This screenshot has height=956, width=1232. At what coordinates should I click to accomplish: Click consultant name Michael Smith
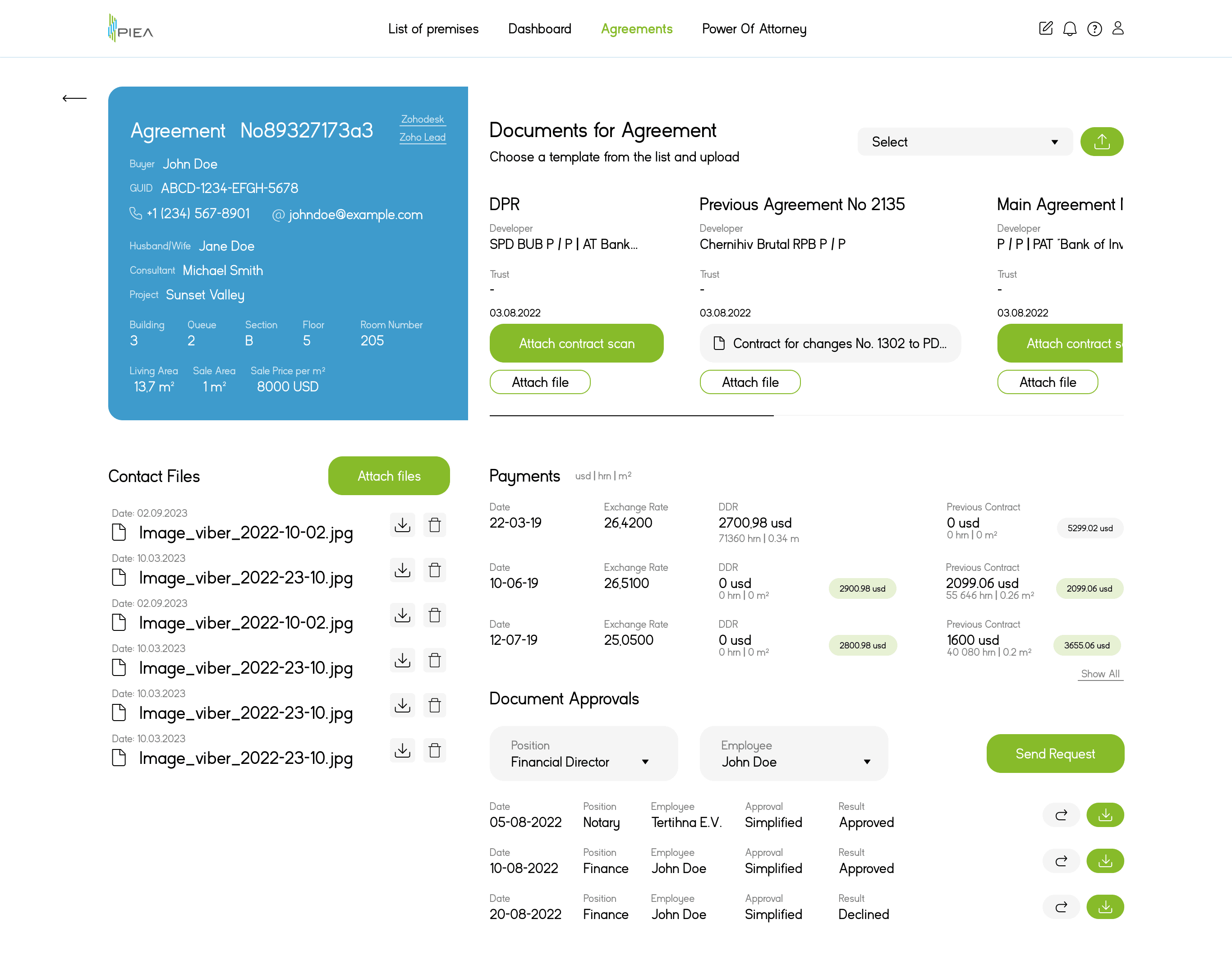(x=223, y=270)
